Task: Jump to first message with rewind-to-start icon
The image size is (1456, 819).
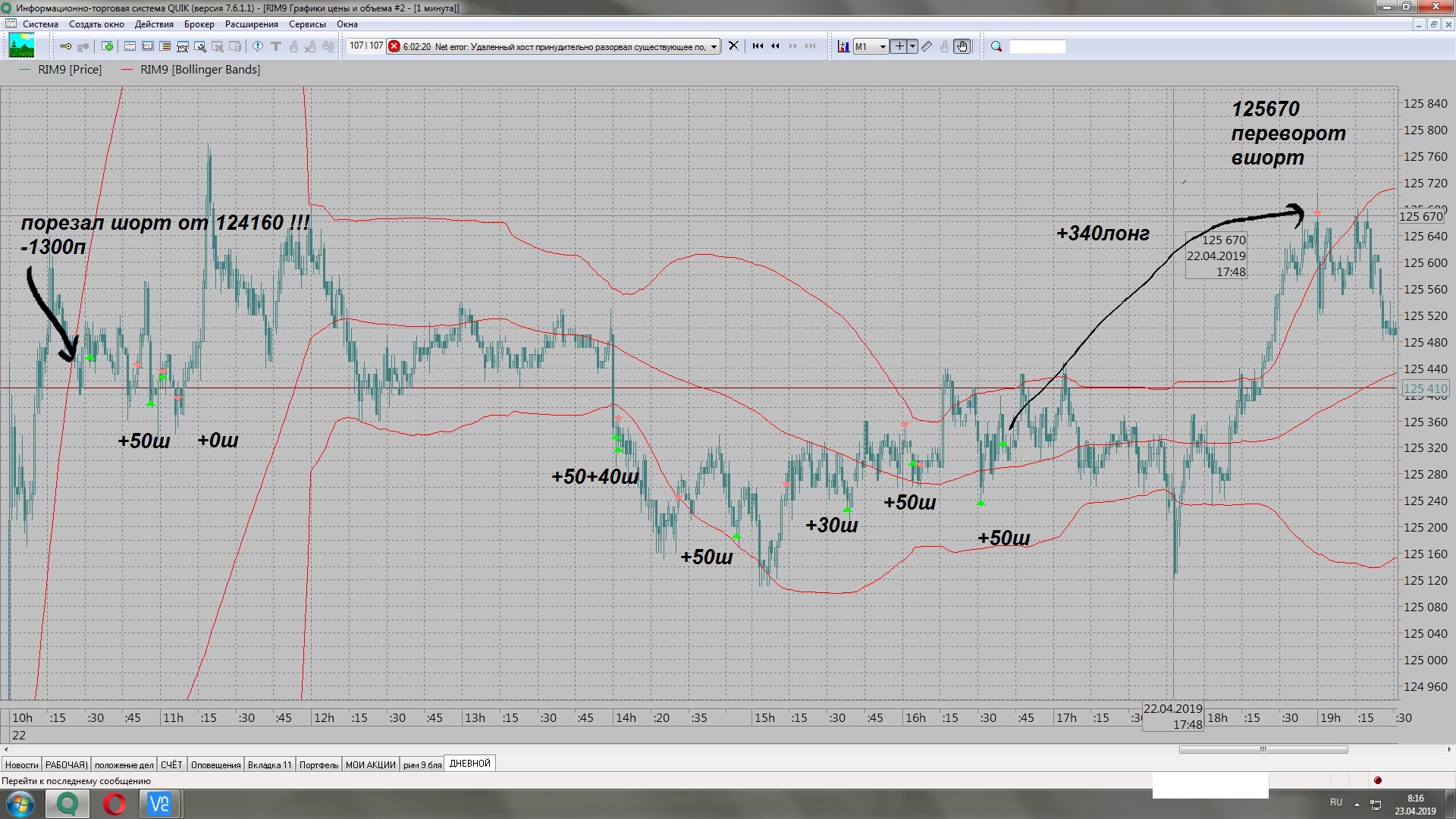Action: (x=758, y=46)
